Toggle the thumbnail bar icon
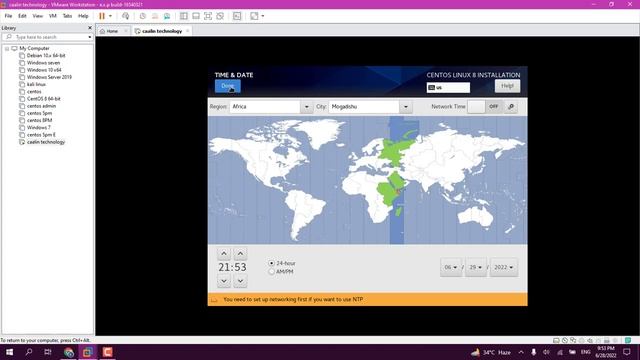 [196, 16]
